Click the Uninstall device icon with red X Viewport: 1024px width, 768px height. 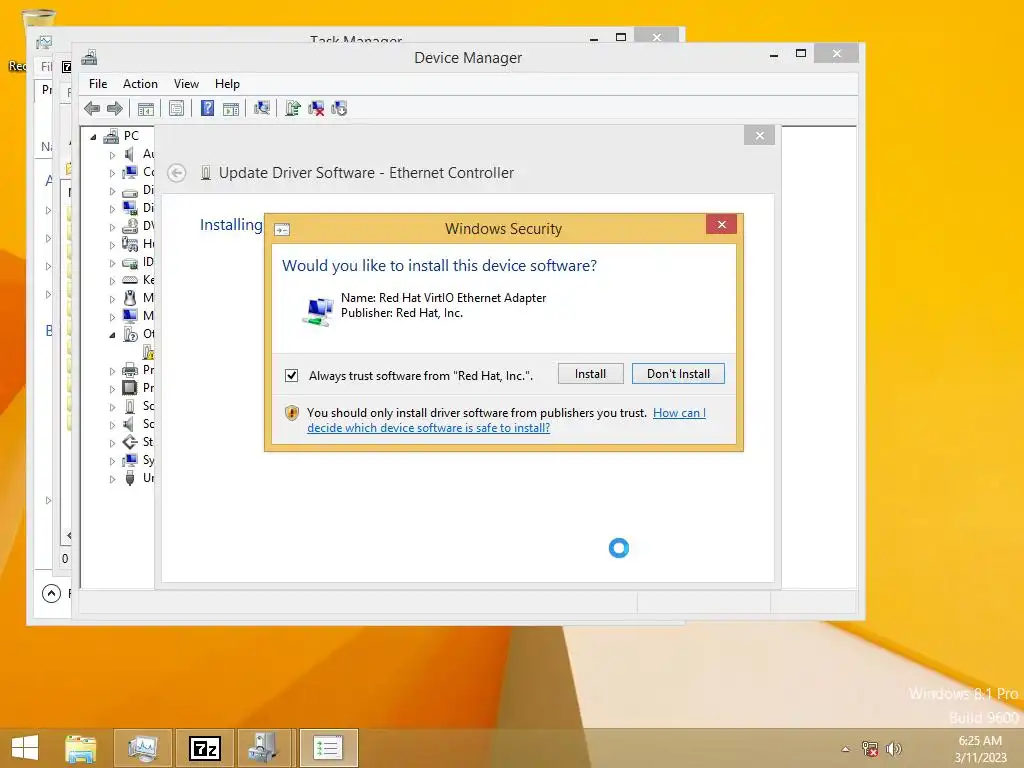pos(316,108)
